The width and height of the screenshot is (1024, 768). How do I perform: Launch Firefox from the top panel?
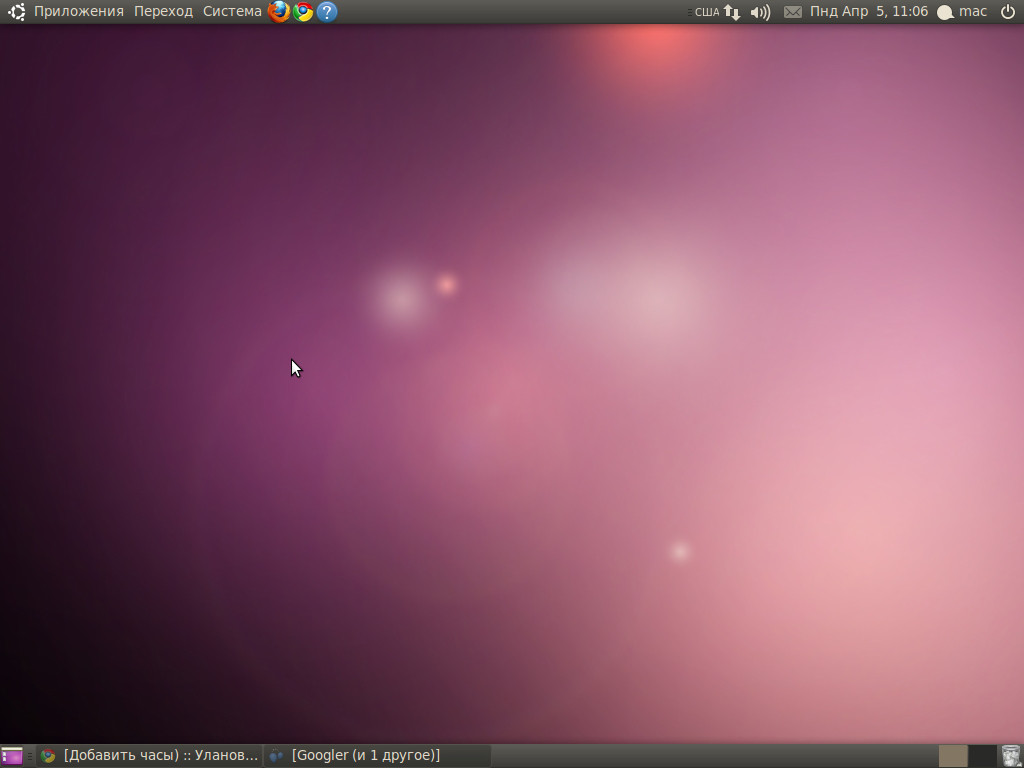(x=279, y=11)
